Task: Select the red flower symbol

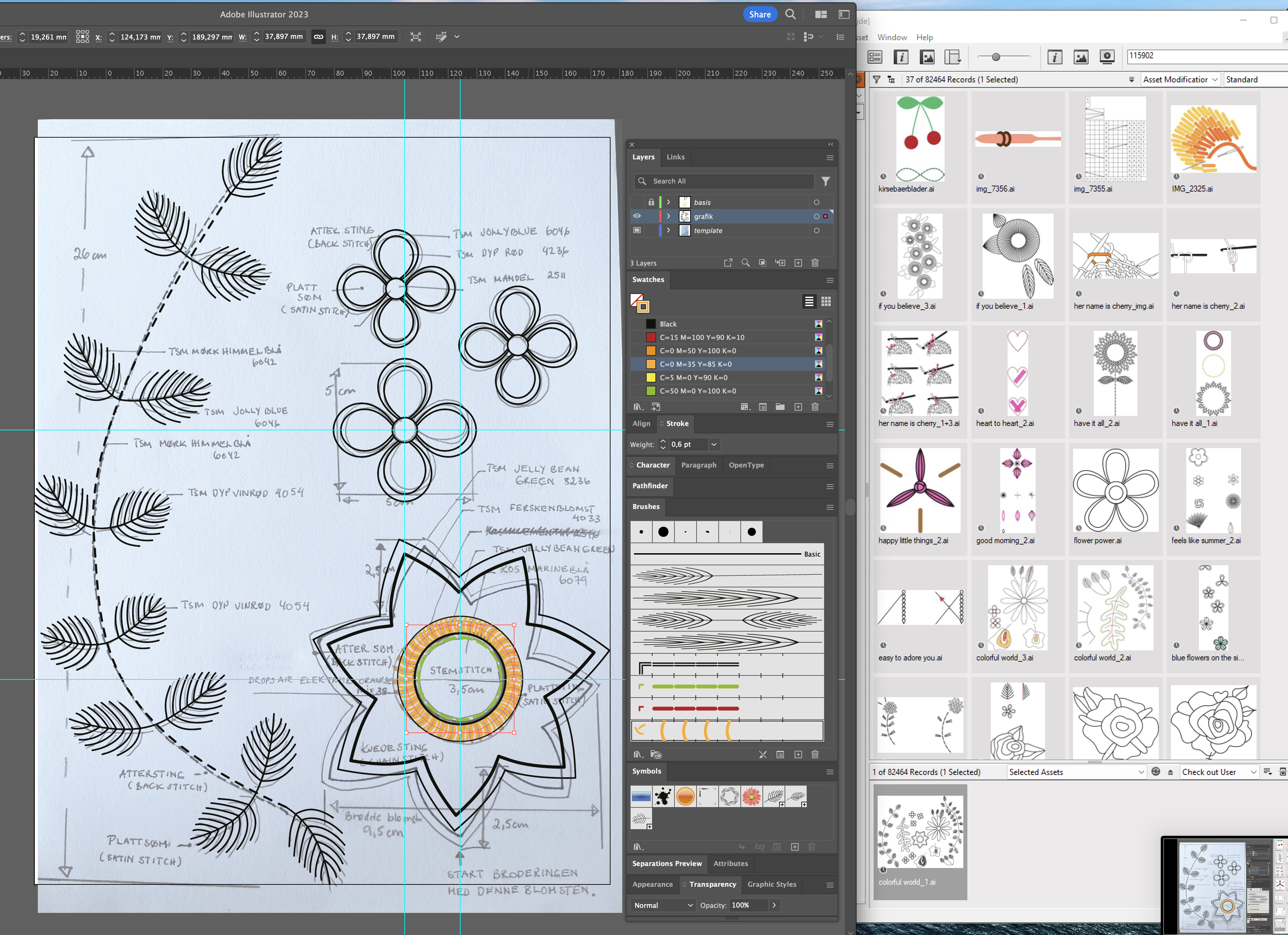Action: [751, 796]
